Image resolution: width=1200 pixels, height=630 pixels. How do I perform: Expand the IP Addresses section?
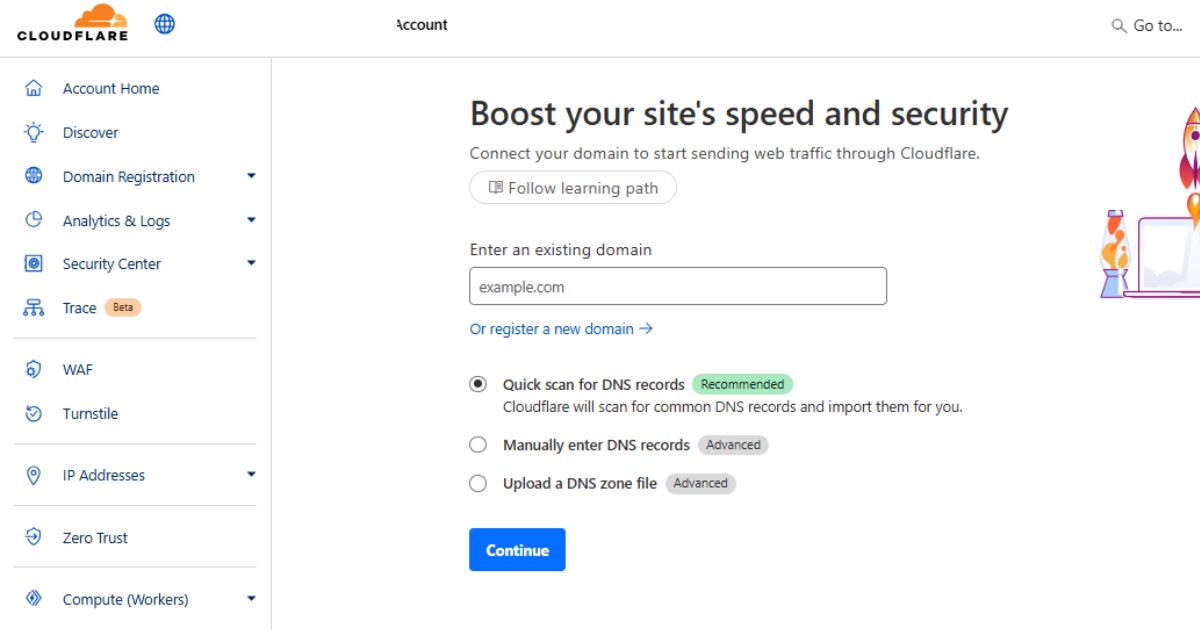251,475
